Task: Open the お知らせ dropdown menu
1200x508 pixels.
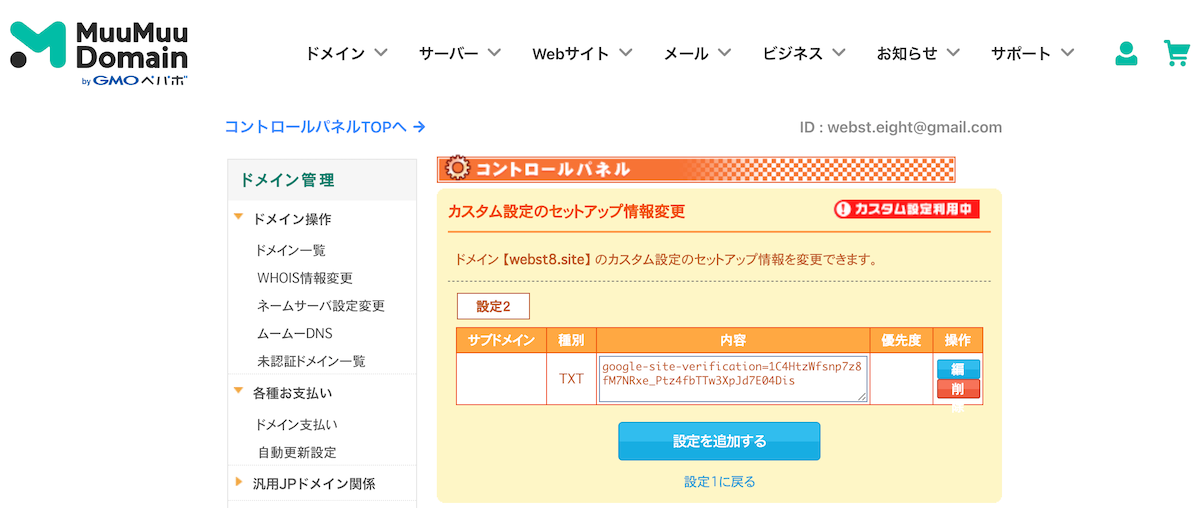Action: tap(918, 53)
